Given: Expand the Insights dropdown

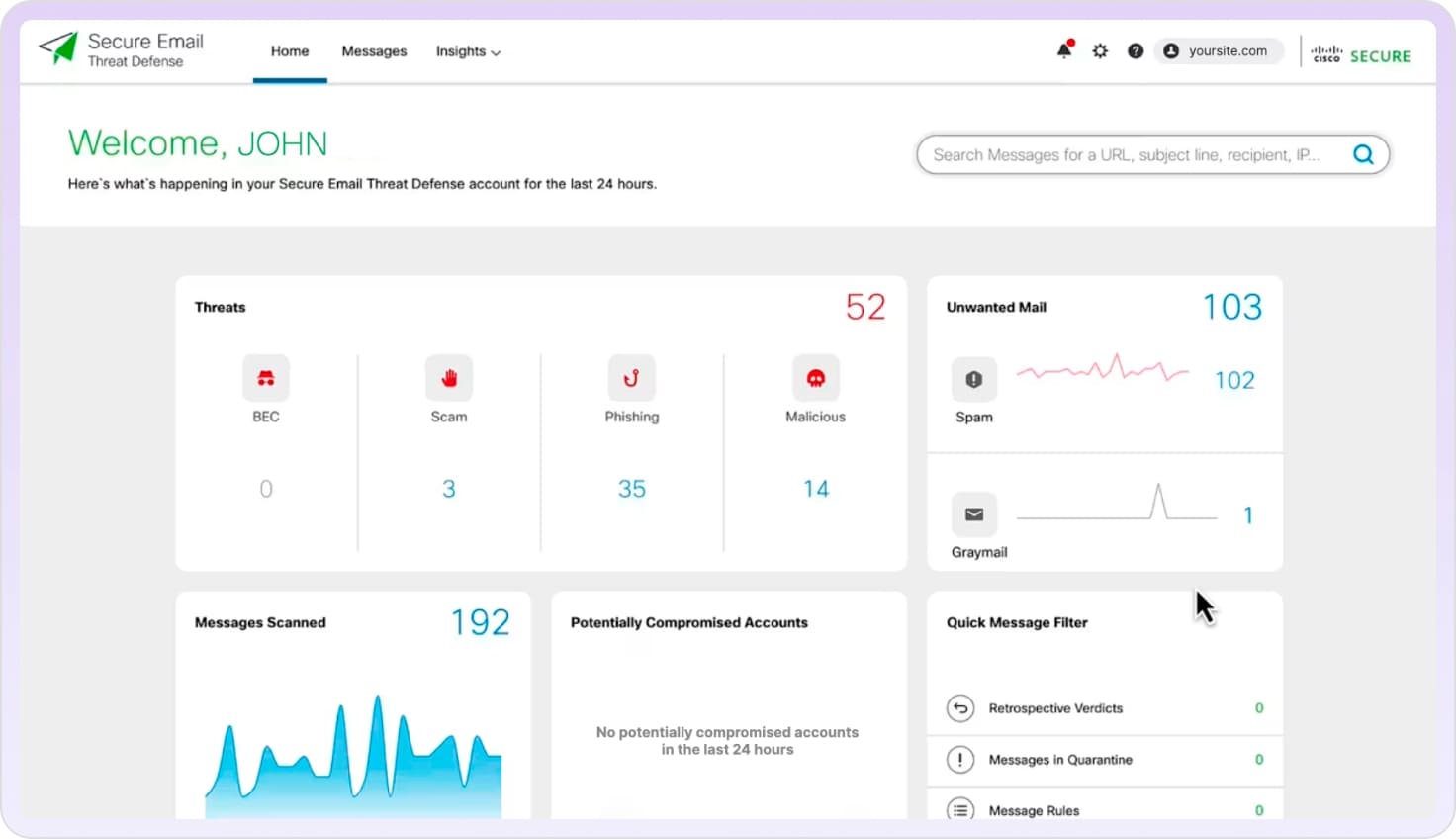Looking at the screenshot, I should (468, 51).
